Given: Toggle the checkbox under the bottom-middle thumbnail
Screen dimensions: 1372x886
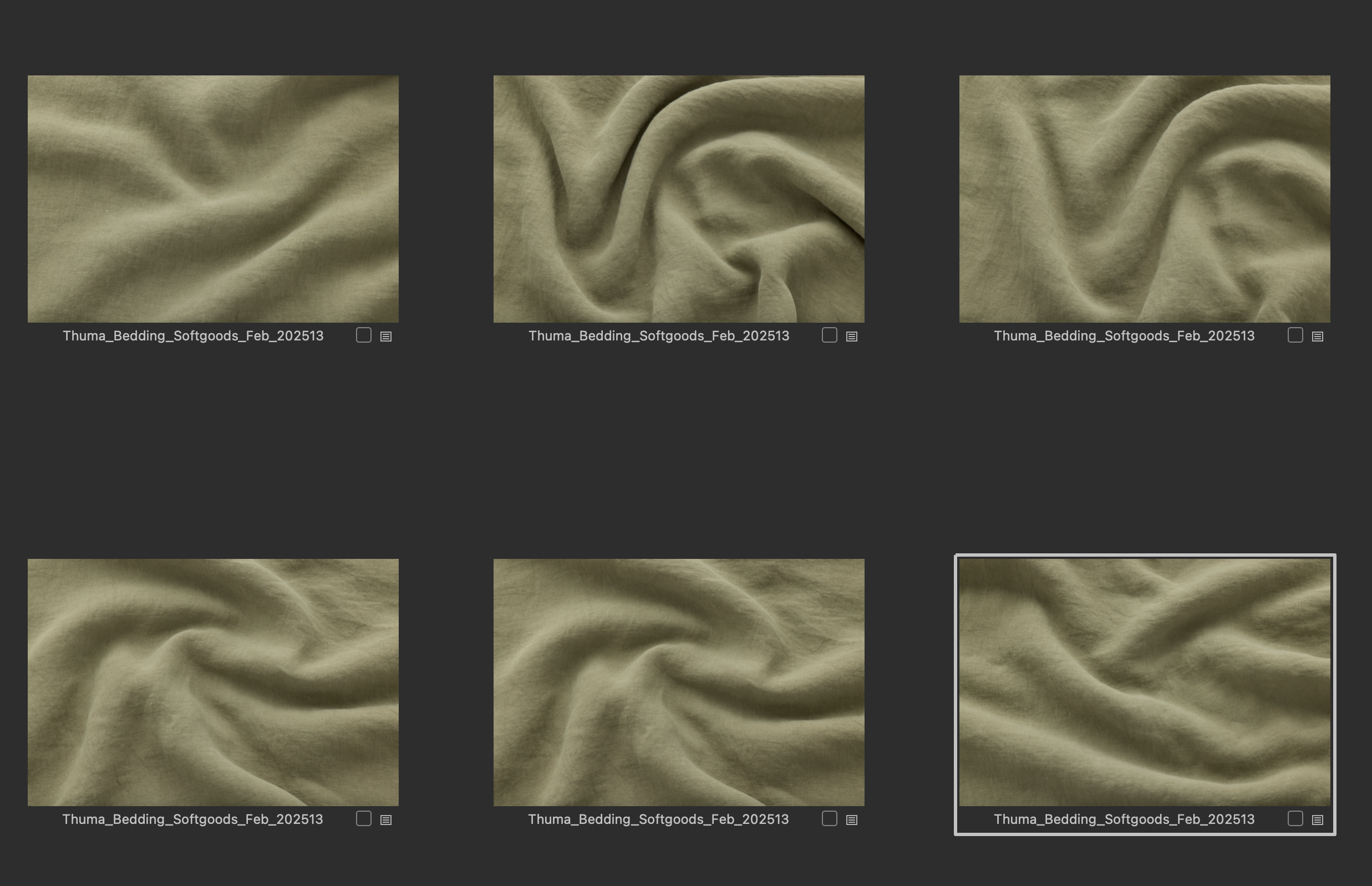Looking at the screenshot, I should click(x=829, y=819).
